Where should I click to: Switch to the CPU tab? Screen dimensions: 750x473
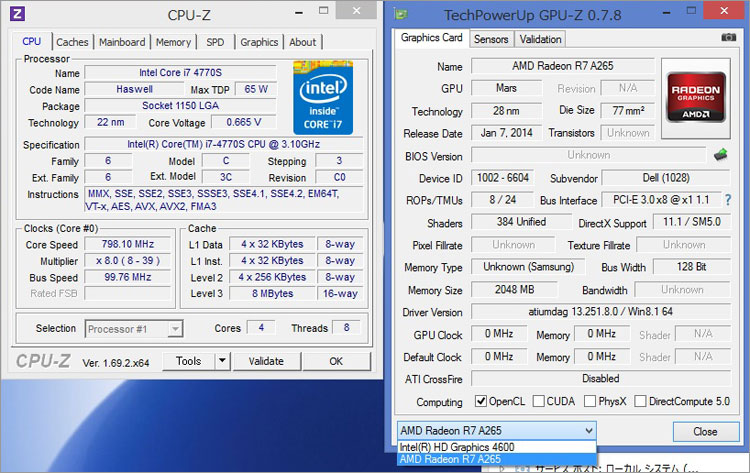32,42
